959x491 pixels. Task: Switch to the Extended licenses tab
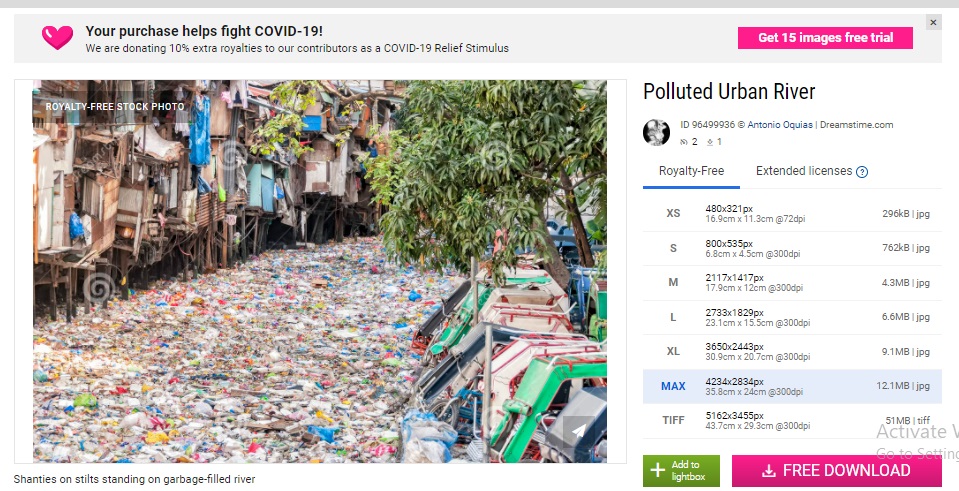(804, 171)
